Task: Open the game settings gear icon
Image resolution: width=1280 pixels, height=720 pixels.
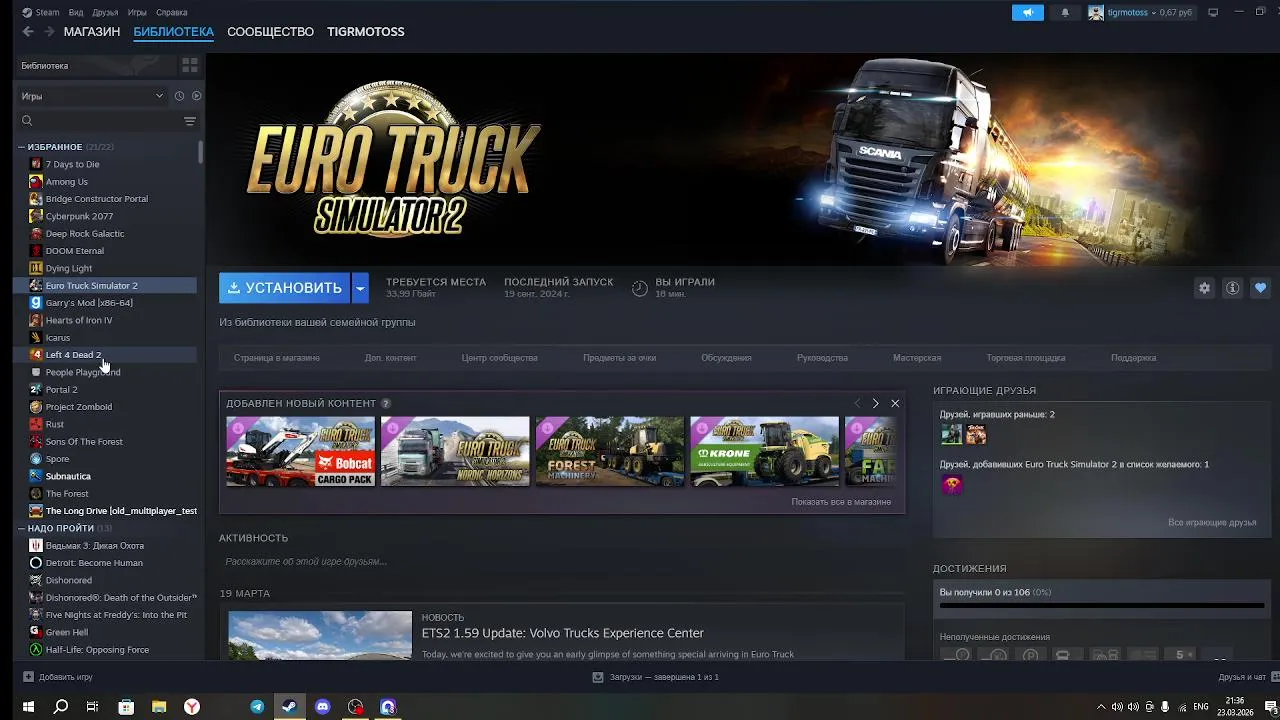Action: (1204, 288)
